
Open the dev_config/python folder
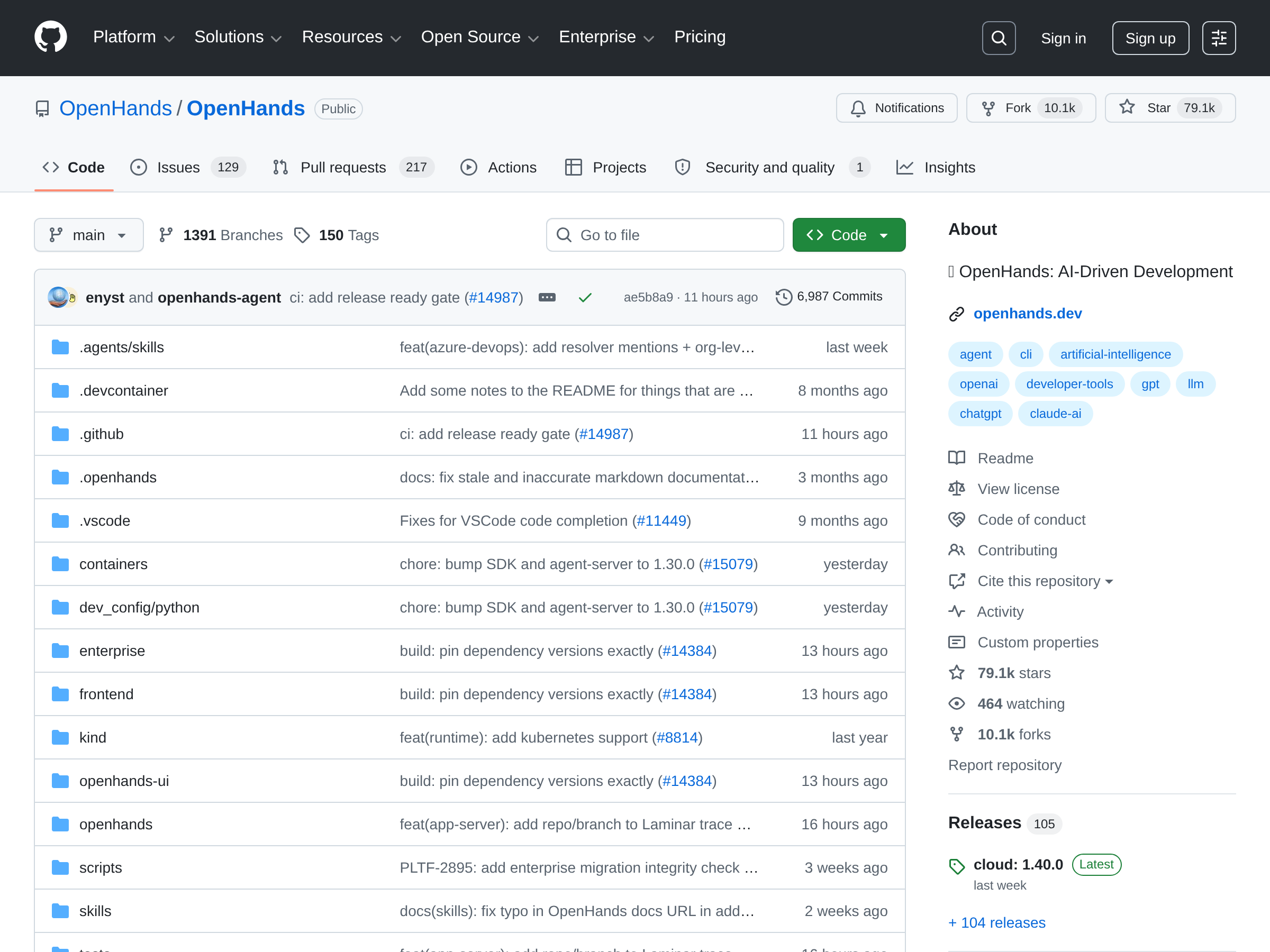tap(140, 607)
